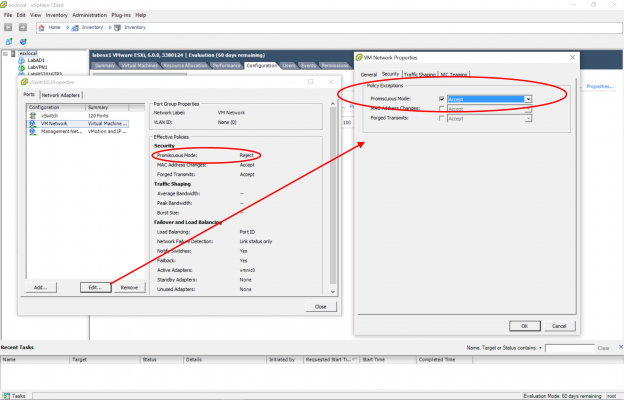Screen dimensions: 624x400
Task: Click the second toolbar icon with globe
Action: [x=23, y=41]
